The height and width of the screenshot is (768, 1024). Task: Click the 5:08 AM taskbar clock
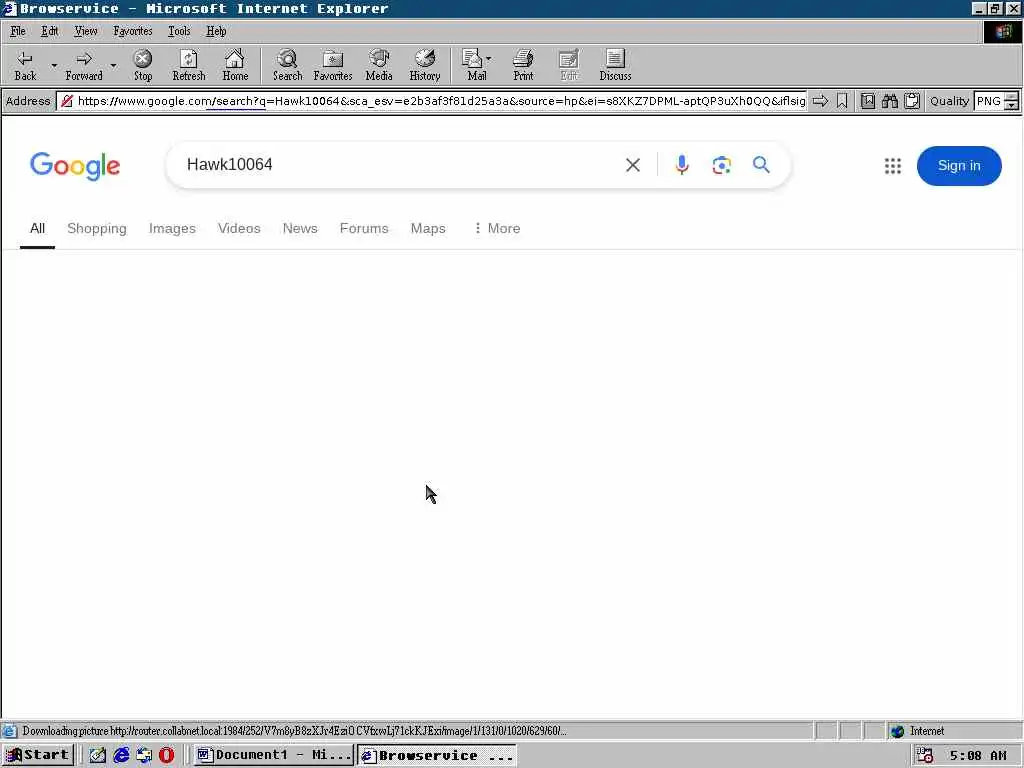[x=978, y=756]
